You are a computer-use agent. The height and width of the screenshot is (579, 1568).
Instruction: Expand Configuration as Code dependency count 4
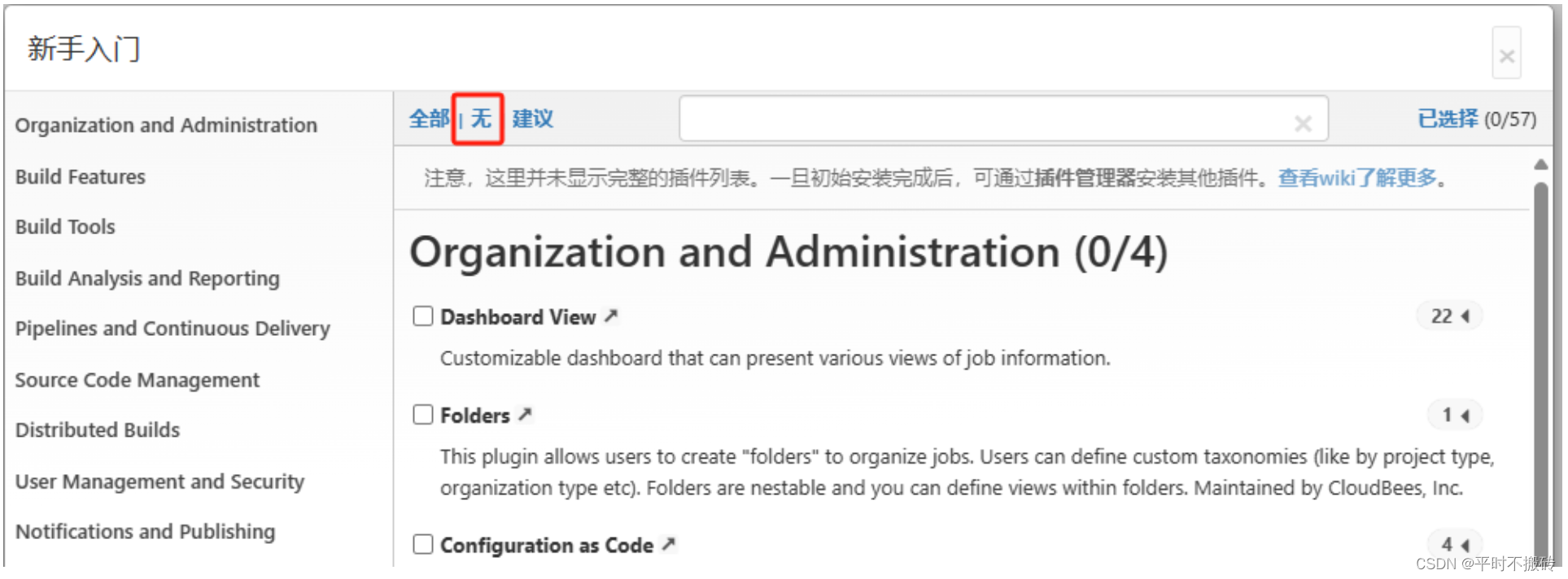[1455, 544]
